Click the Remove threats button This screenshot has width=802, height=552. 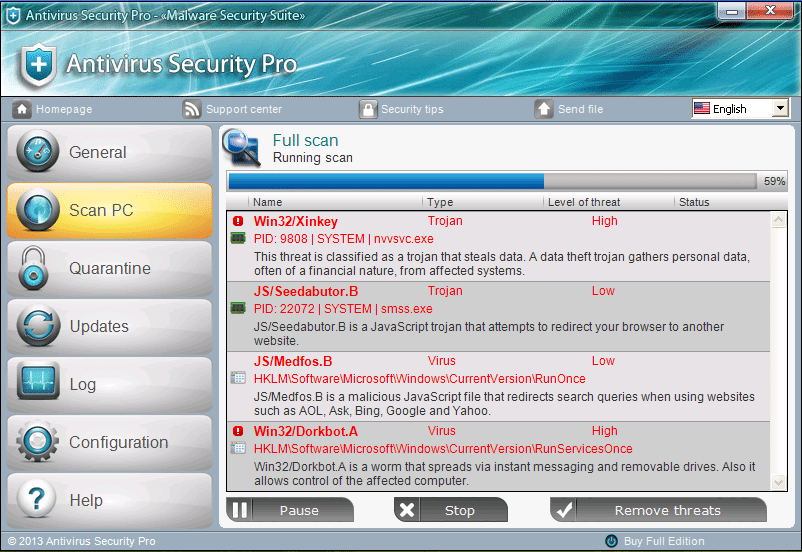[658, 510]
